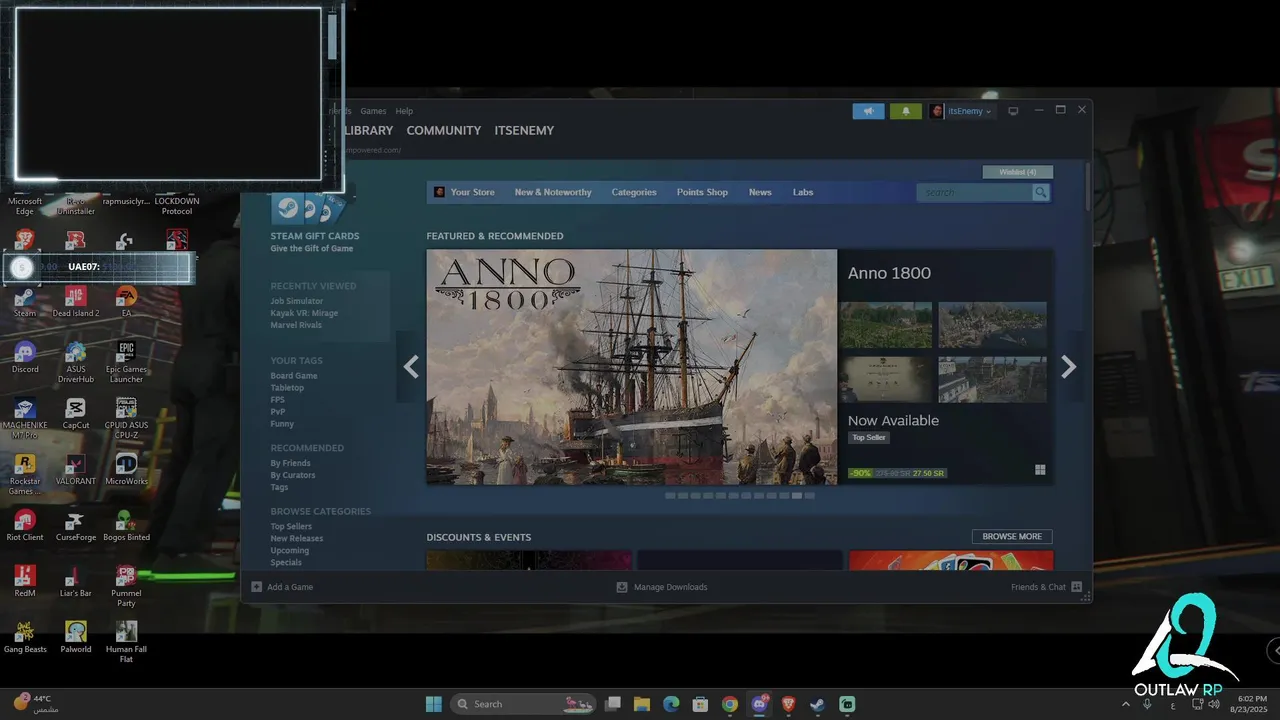This screenshot has width=1280, height=720.
Task: Click the Windows platform icon on Anno 1800
Action: click(1040, 469)
